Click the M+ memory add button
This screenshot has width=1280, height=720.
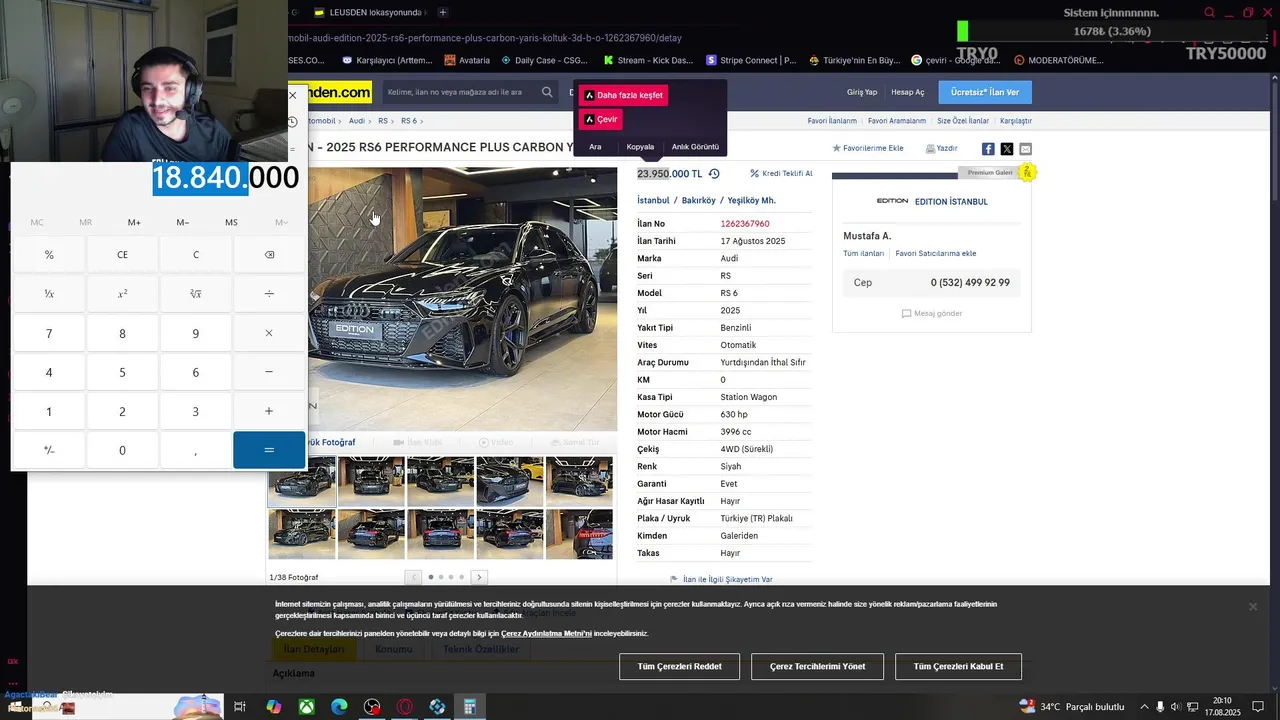pyautogui.click(x=134, y=222)
